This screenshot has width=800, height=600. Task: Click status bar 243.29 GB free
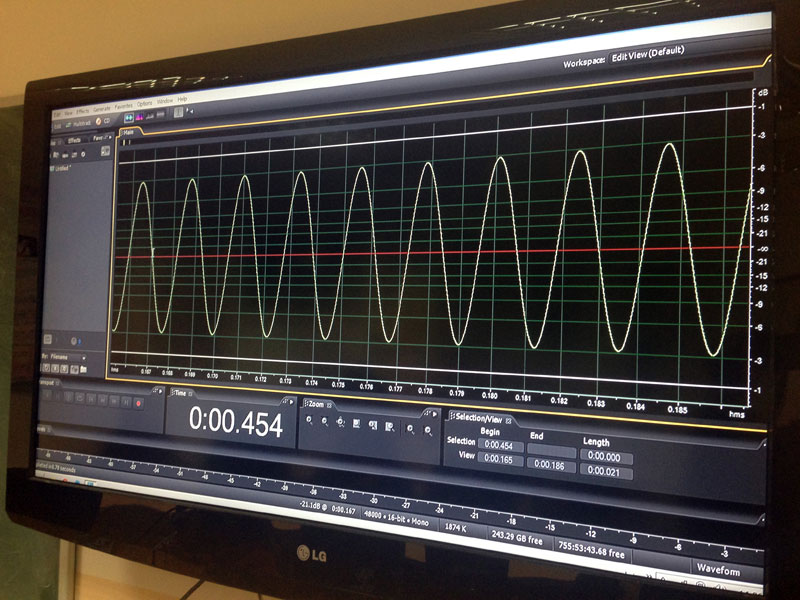(517, 536)
